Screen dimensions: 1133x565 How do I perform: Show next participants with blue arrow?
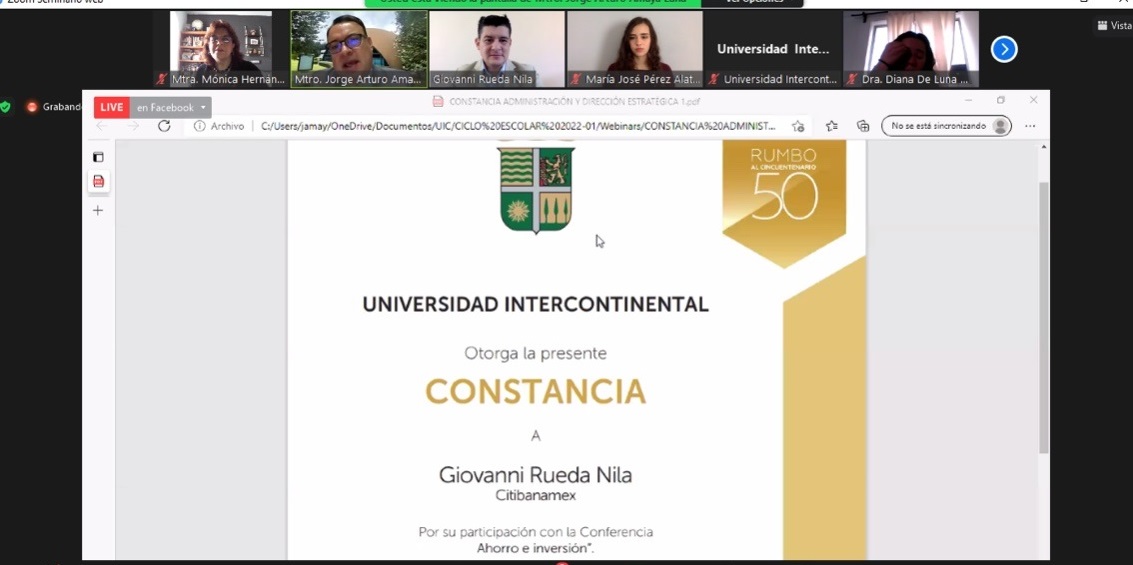(x=1004, y=49)
